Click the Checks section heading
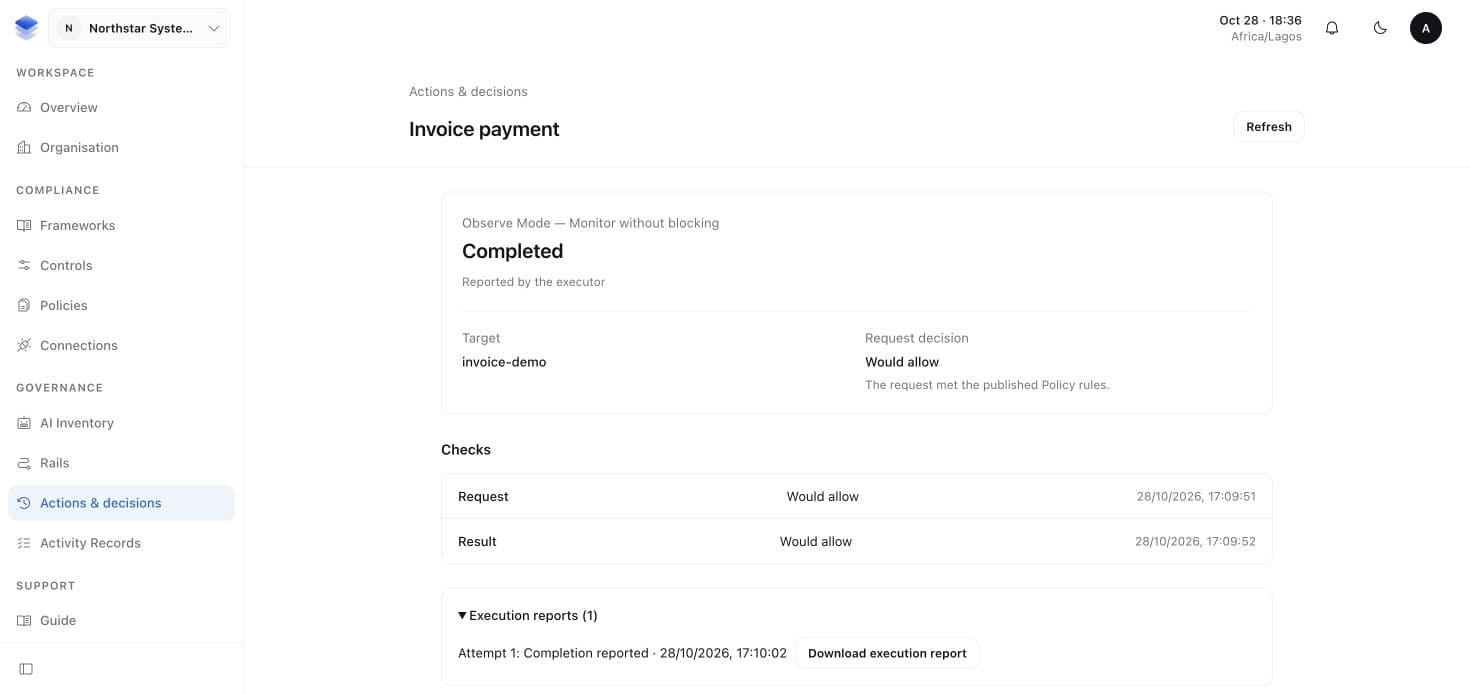This screenshot has height=695, width=1470. [466, 450]
